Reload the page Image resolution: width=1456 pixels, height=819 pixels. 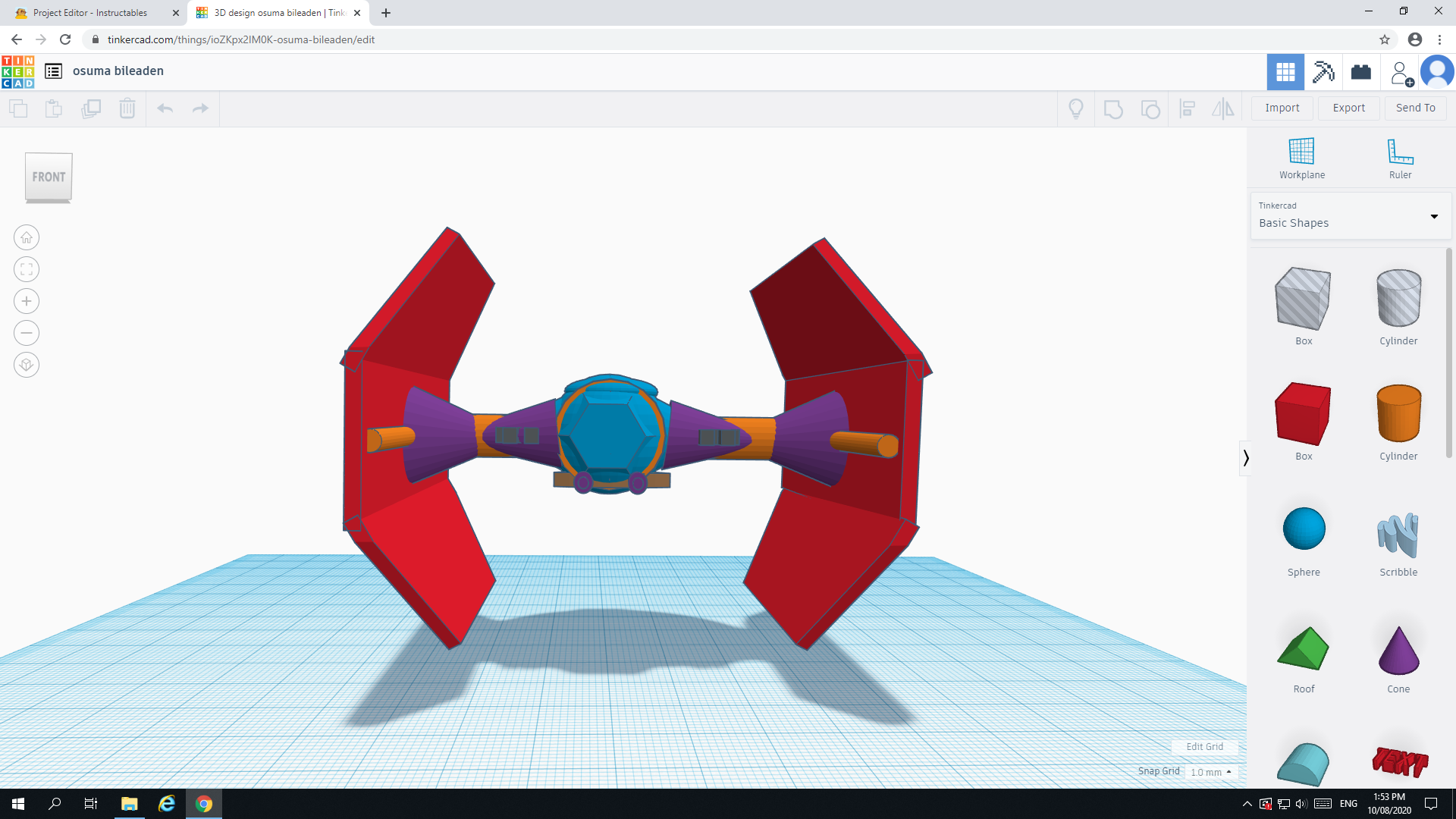click(x=66, y=39)
